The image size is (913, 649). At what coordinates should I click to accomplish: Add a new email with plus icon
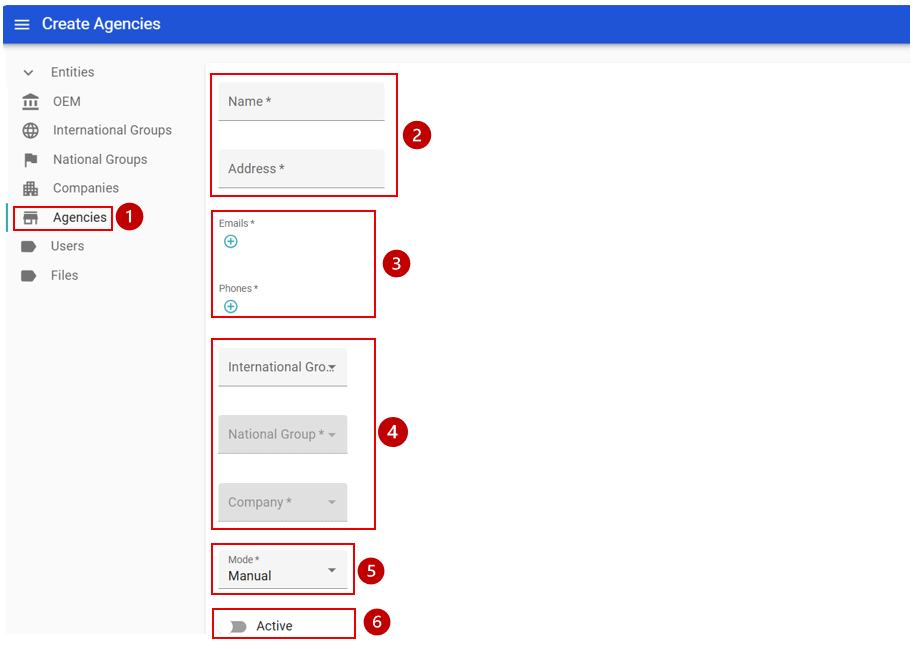[231, 242]
